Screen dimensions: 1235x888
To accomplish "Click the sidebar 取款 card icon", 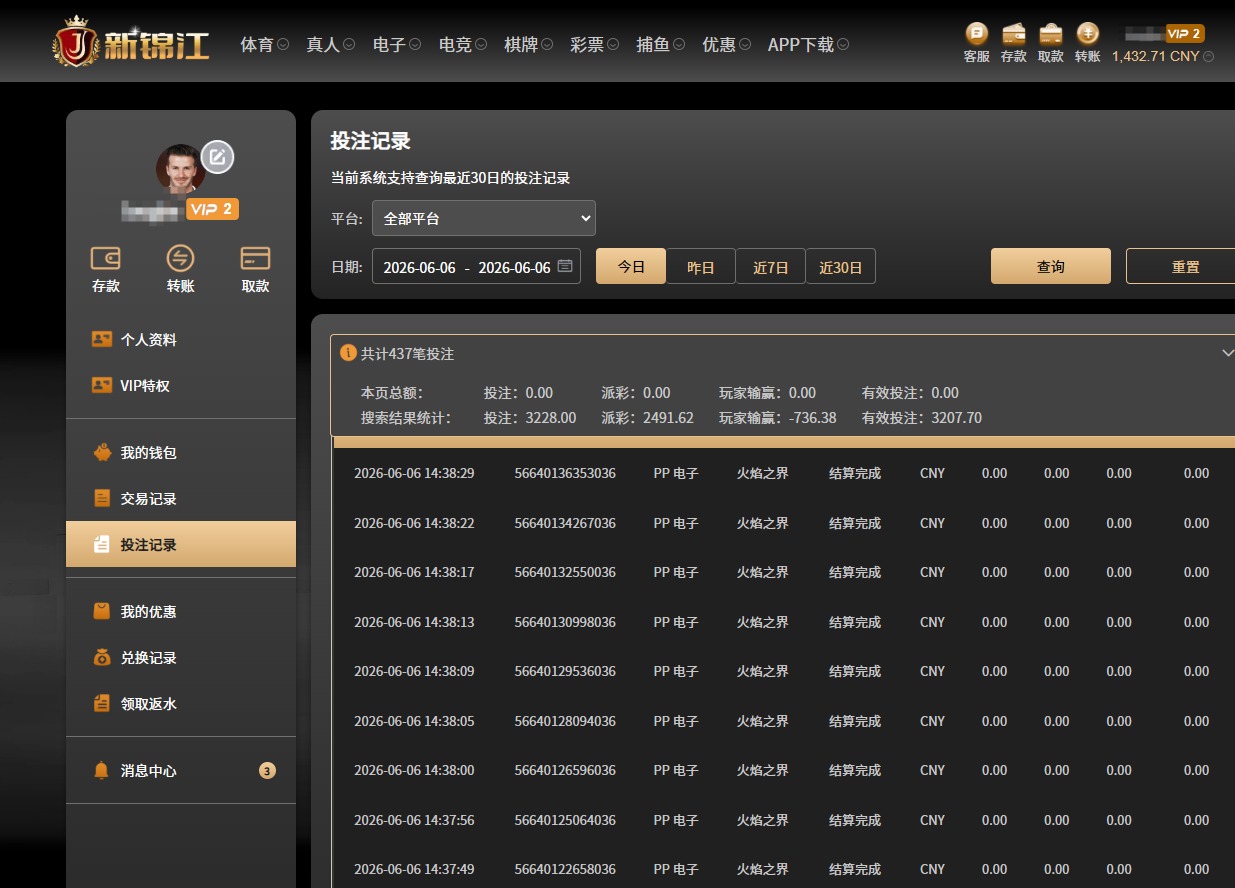I will 256,258.
